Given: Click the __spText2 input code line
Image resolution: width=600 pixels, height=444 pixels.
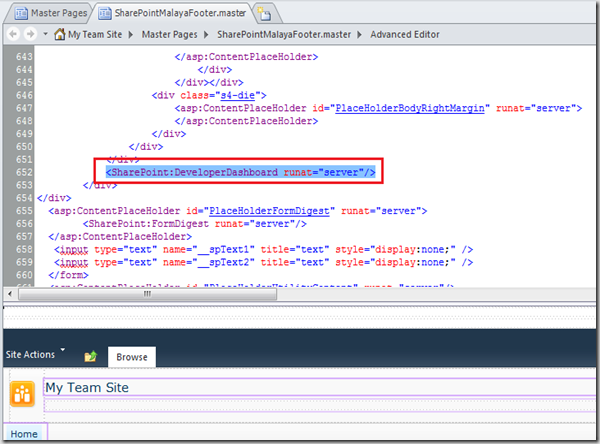Looking at the screenshot, I should tap(263, 263).
